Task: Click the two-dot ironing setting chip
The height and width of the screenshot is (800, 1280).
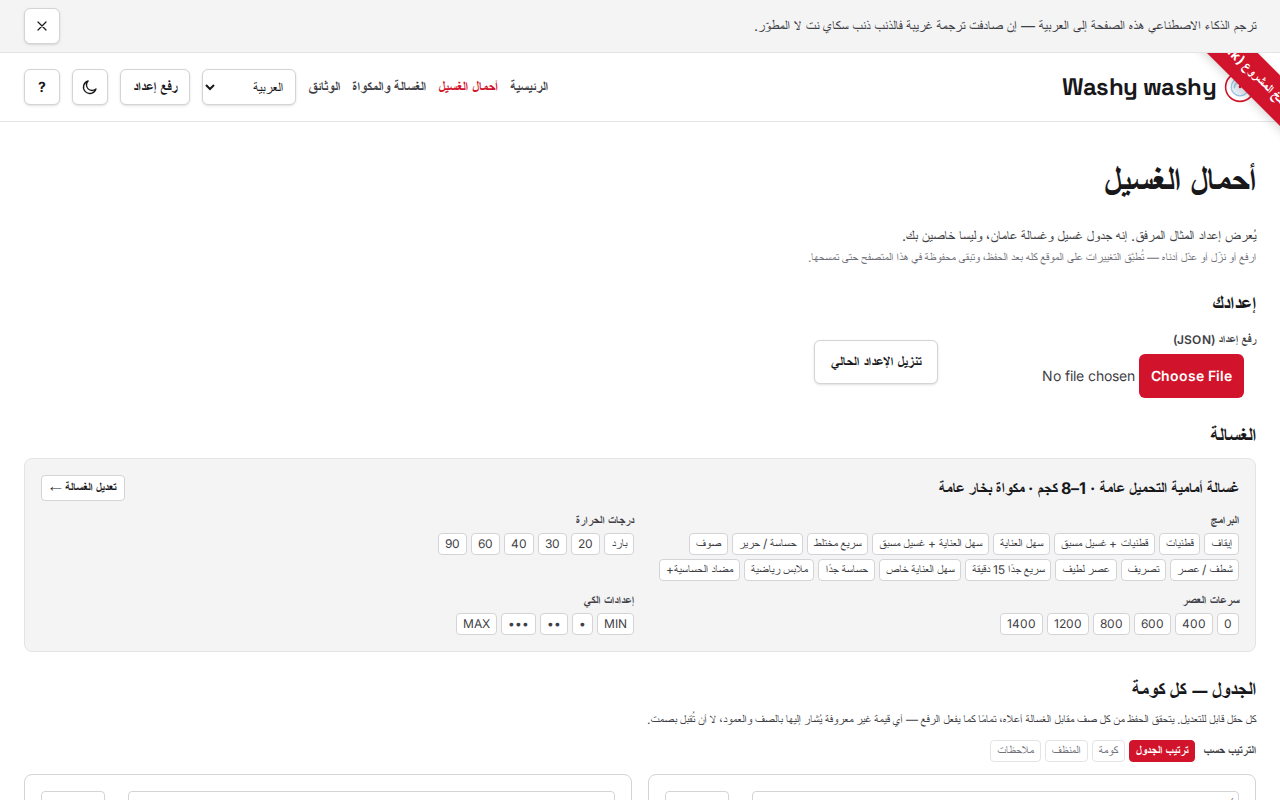Action: point(554,624)
